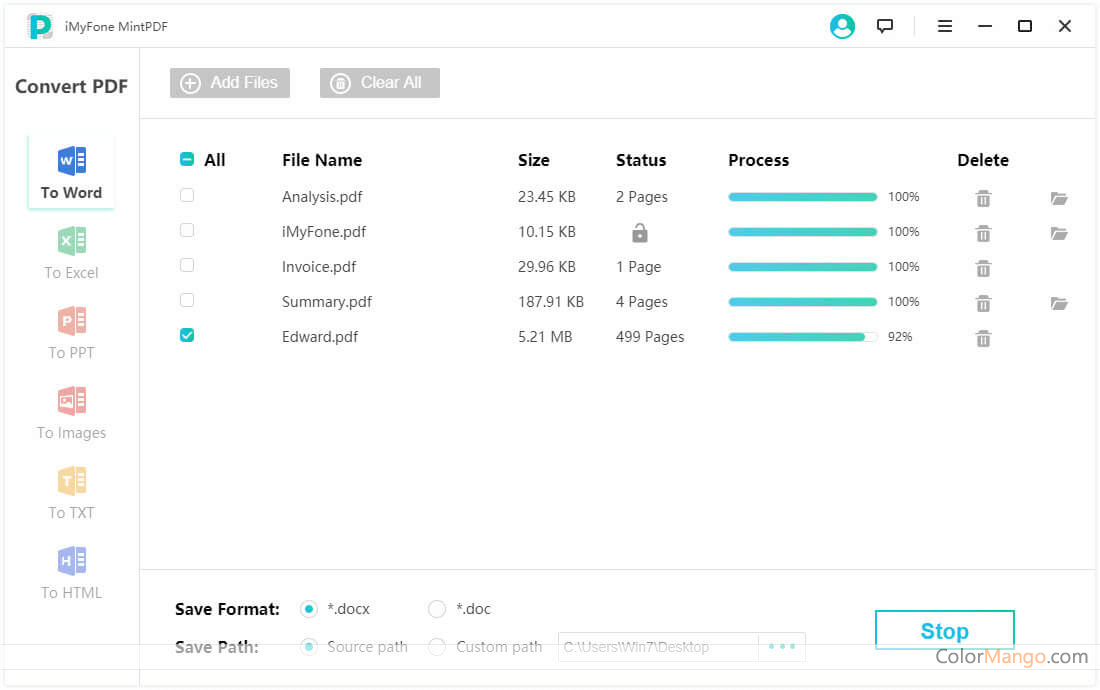Switch to the To Images tab
1100x690 pixels.
pos(71,413)
